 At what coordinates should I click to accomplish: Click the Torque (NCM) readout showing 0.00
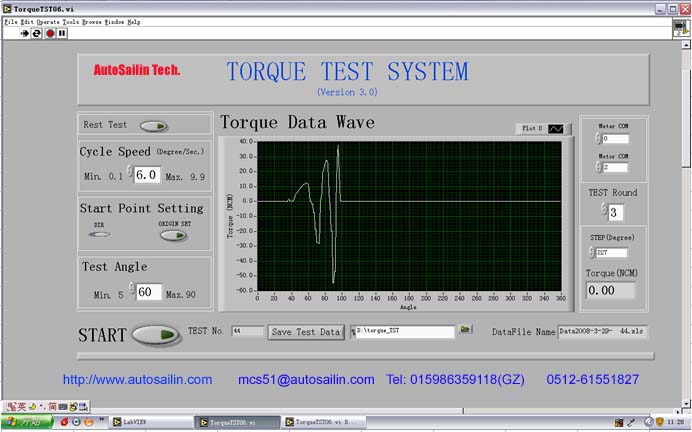tap(611, 290)
